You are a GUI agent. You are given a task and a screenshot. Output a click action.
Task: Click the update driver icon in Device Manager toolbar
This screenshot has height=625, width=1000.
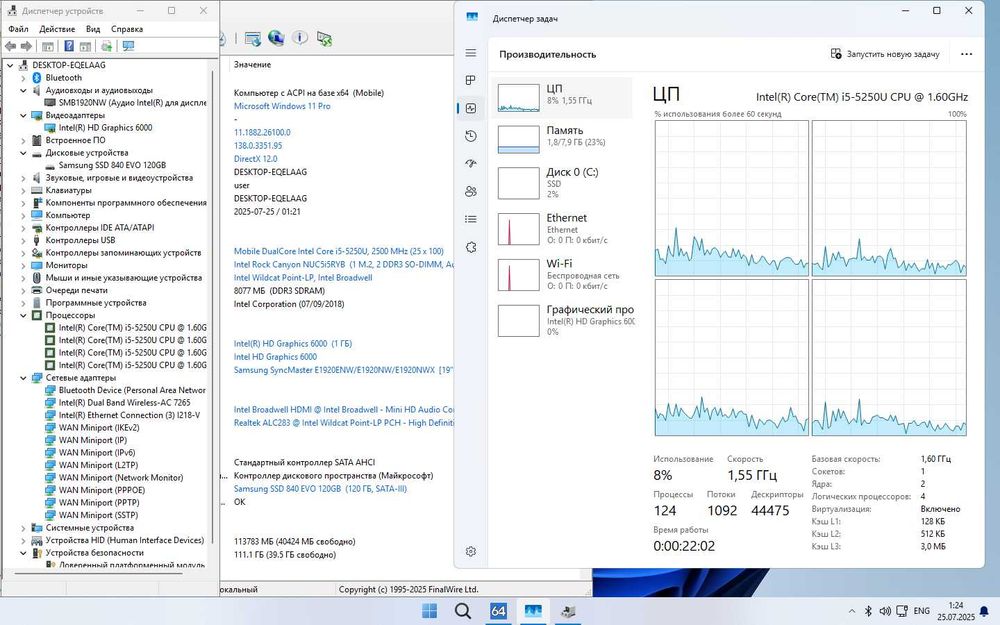[107, 46]
